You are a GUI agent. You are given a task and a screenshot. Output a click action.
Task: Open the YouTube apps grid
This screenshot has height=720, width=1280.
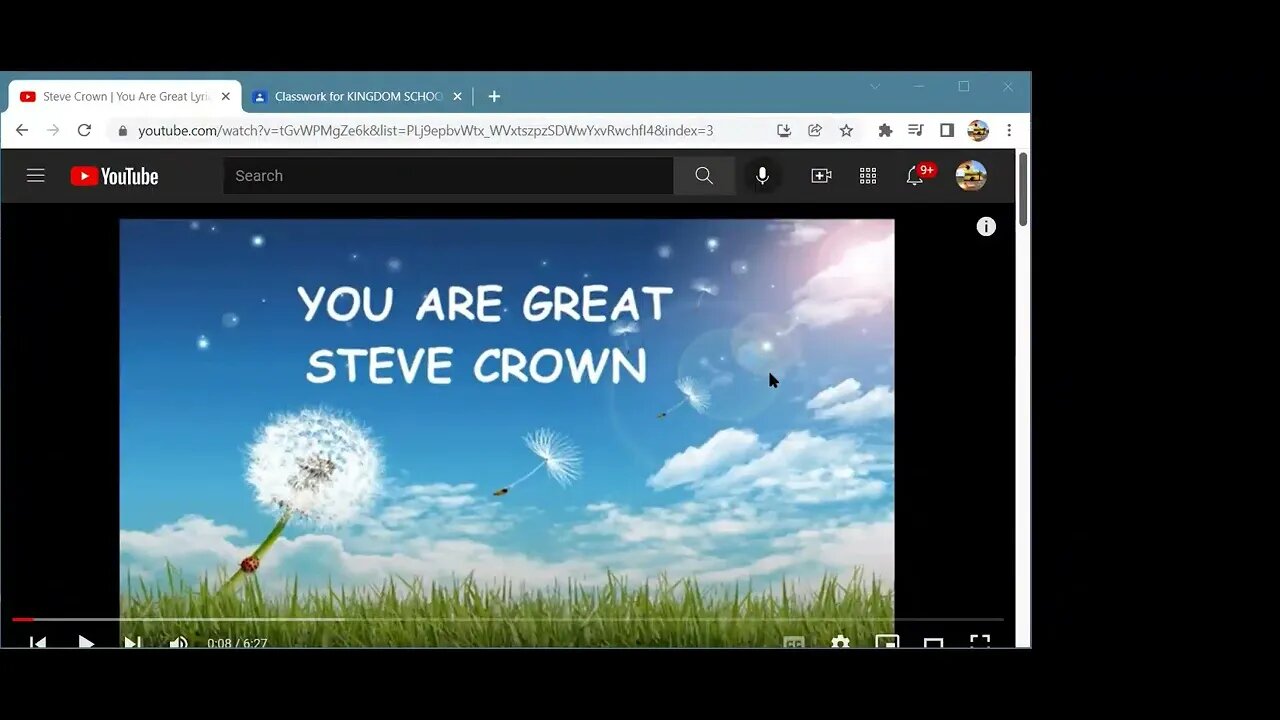pyautogui.click(x=868, y=176)
